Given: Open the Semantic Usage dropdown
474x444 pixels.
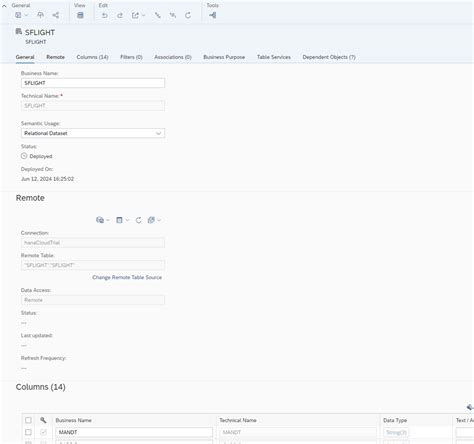Looking at the screenshot, I should coord(93,133).
